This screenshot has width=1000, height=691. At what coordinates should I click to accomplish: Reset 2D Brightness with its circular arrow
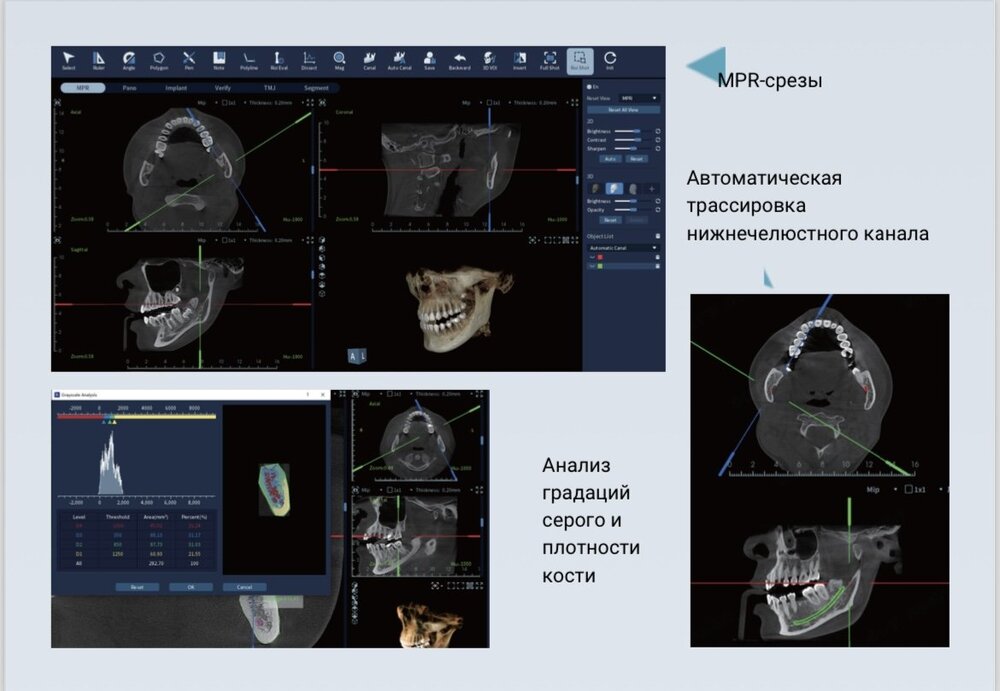[658, 131]
